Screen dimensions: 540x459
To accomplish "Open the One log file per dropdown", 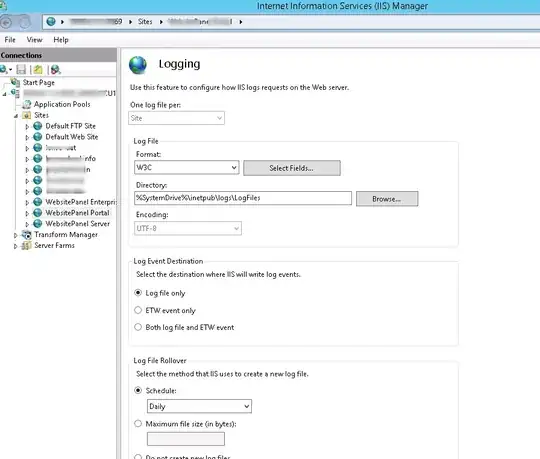I will coord(176,118).
